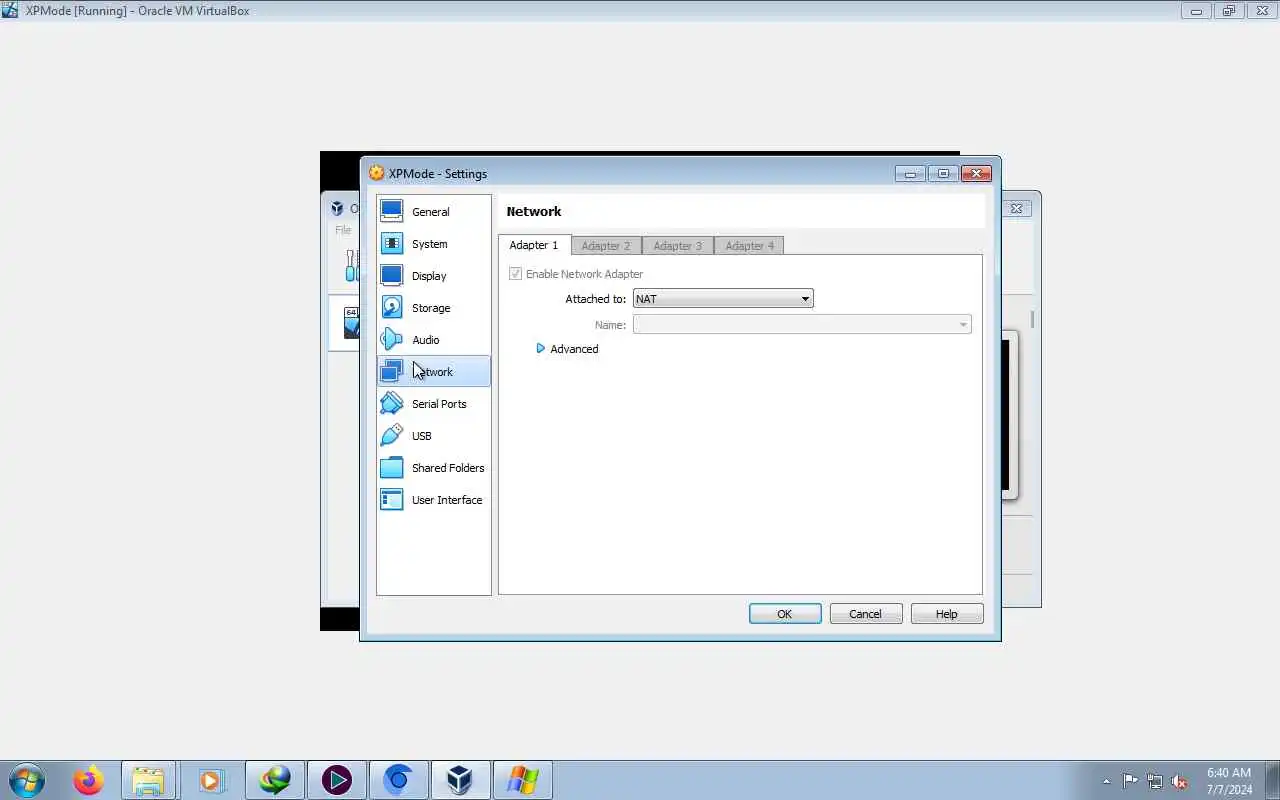Click the network status tray icon

pos(1155,781)
